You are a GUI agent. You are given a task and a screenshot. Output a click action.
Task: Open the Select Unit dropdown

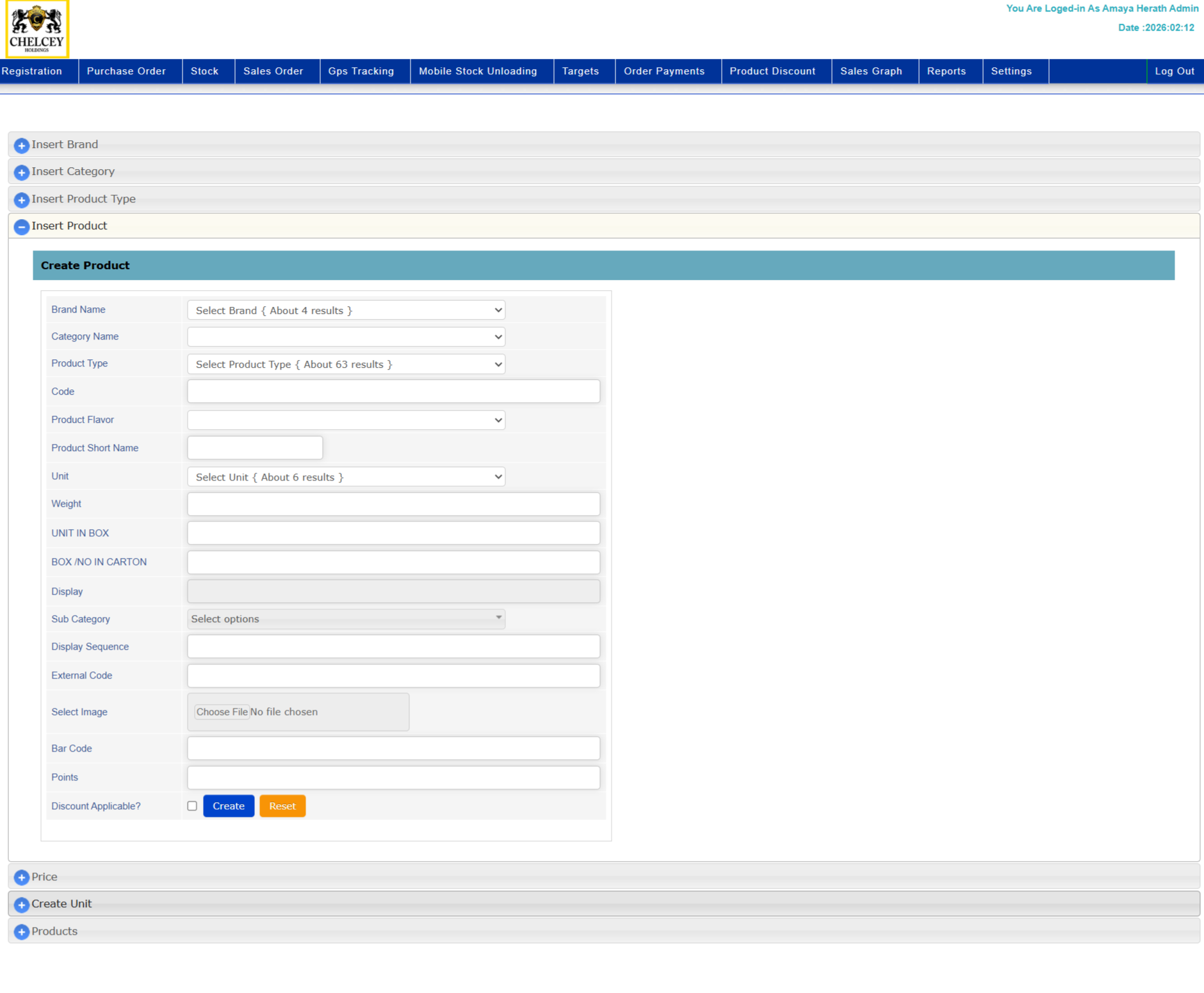(346, 477)
